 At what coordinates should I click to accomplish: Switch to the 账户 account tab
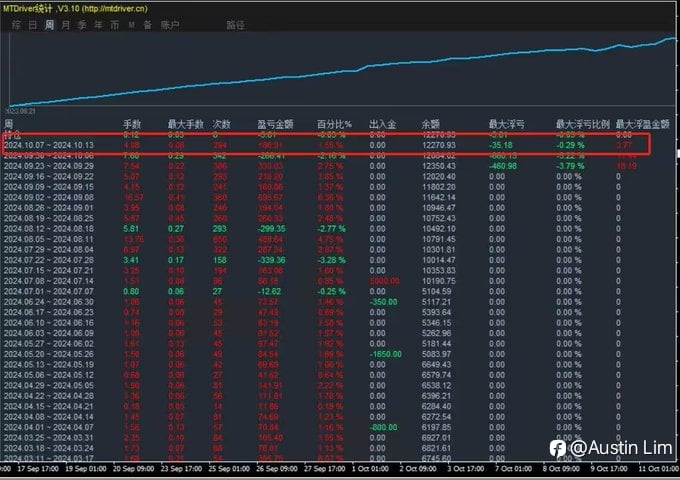point(170,25)
